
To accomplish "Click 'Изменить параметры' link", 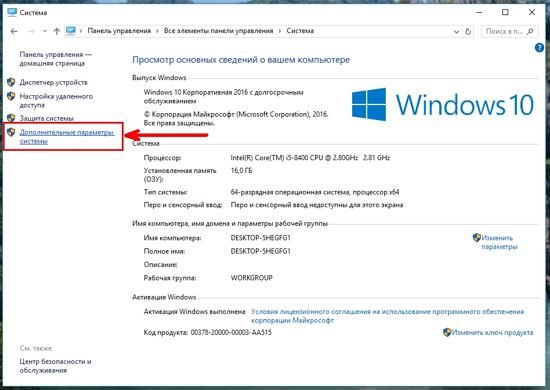I will [499, 242].
